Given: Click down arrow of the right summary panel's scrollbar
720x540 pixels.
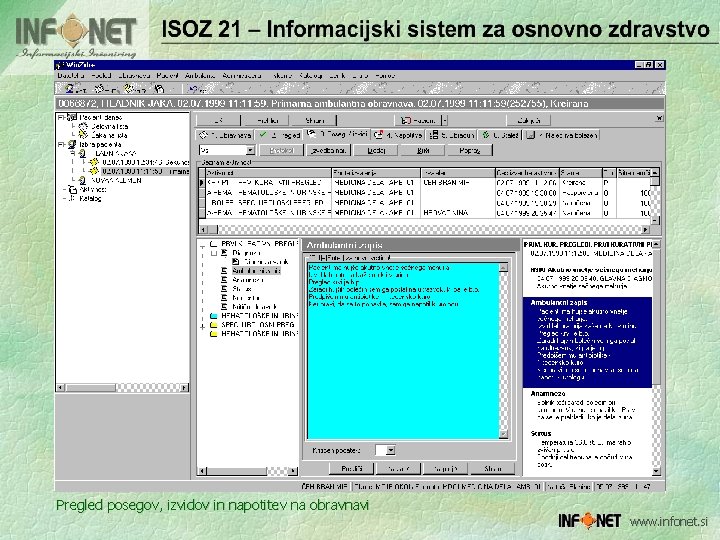Looking at the screenshot, I should coord(656,471).
